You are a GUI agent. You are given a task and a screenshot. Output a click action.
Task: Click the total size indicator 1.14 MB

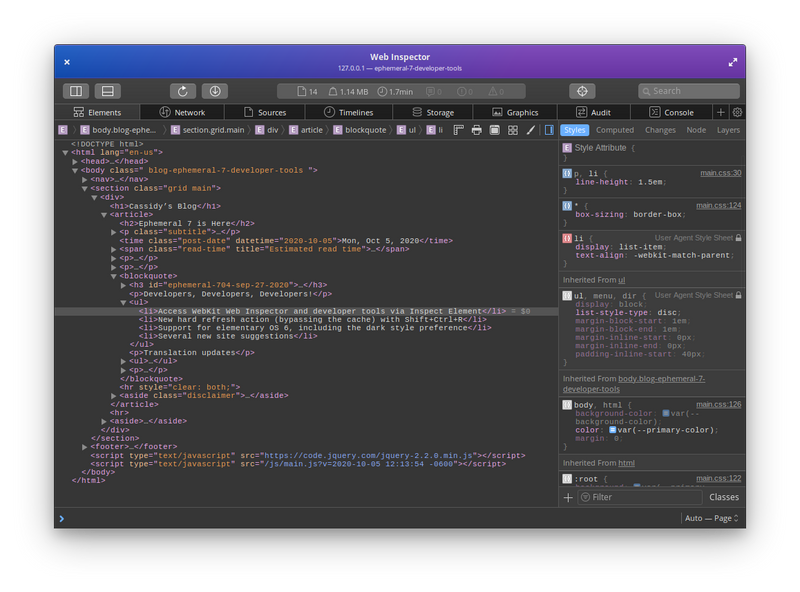(348, 92)
